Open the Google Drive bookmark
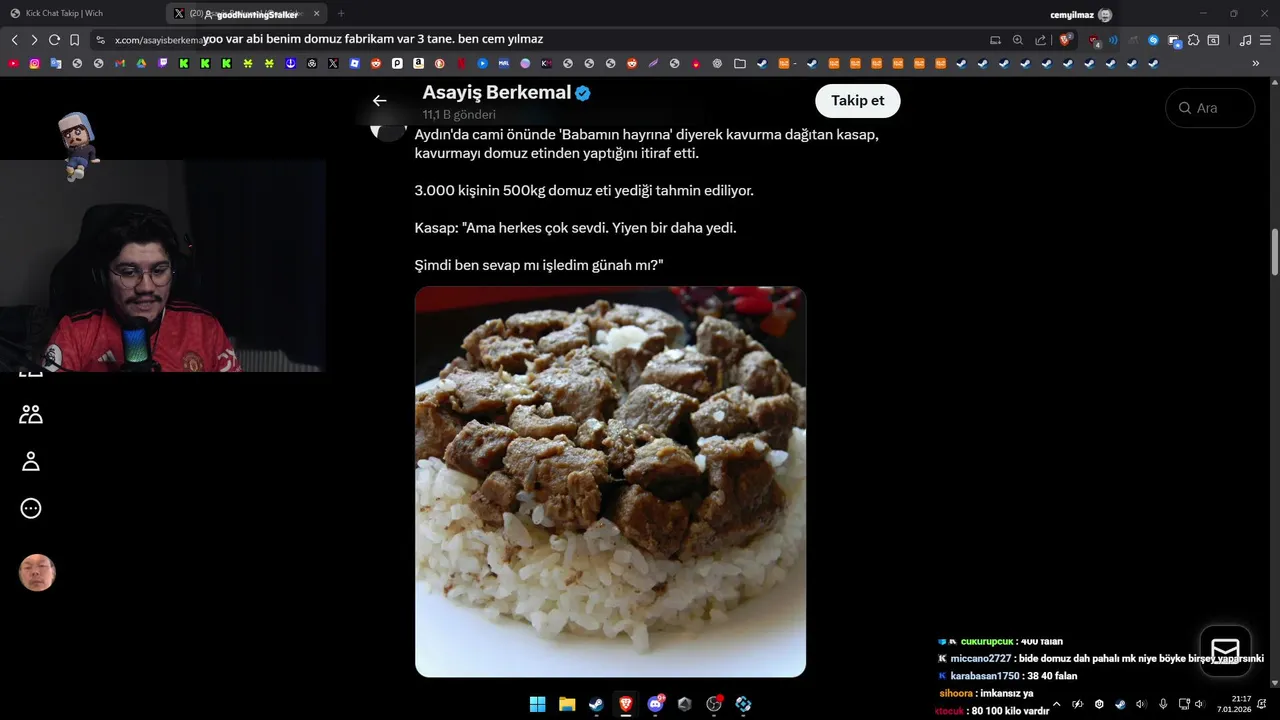The width and height of the screenshot is (1280, 720). (141, 63)
